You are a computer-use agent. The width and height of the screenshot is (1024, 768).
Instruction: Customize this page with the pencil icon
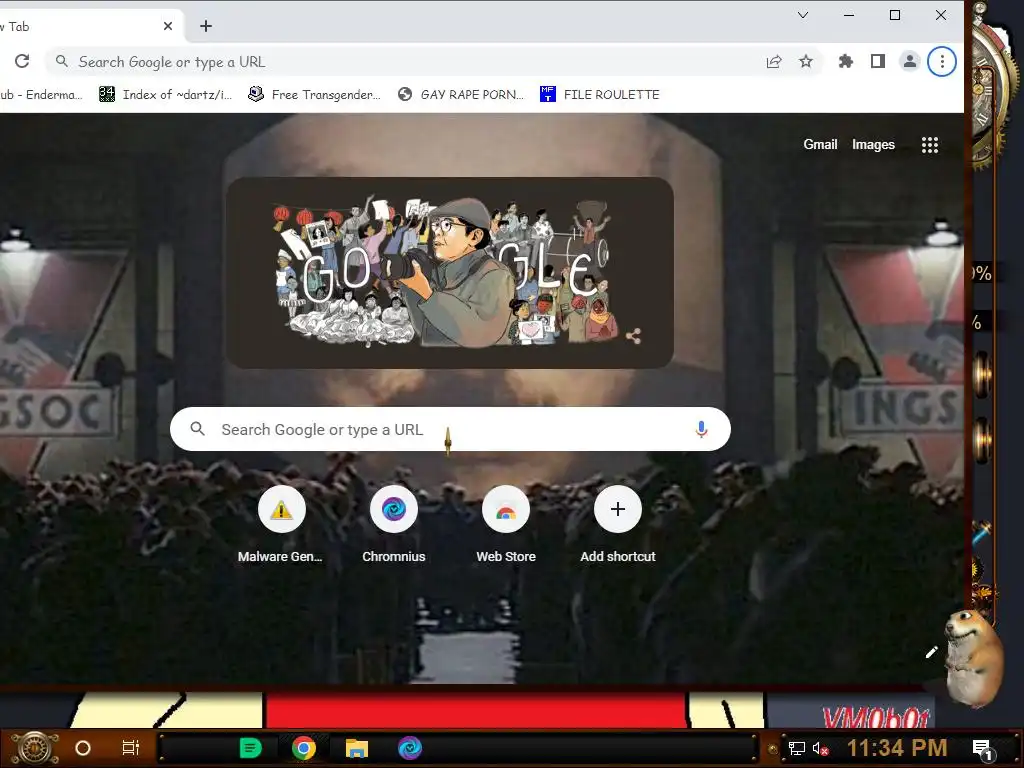tap(931, 652)
